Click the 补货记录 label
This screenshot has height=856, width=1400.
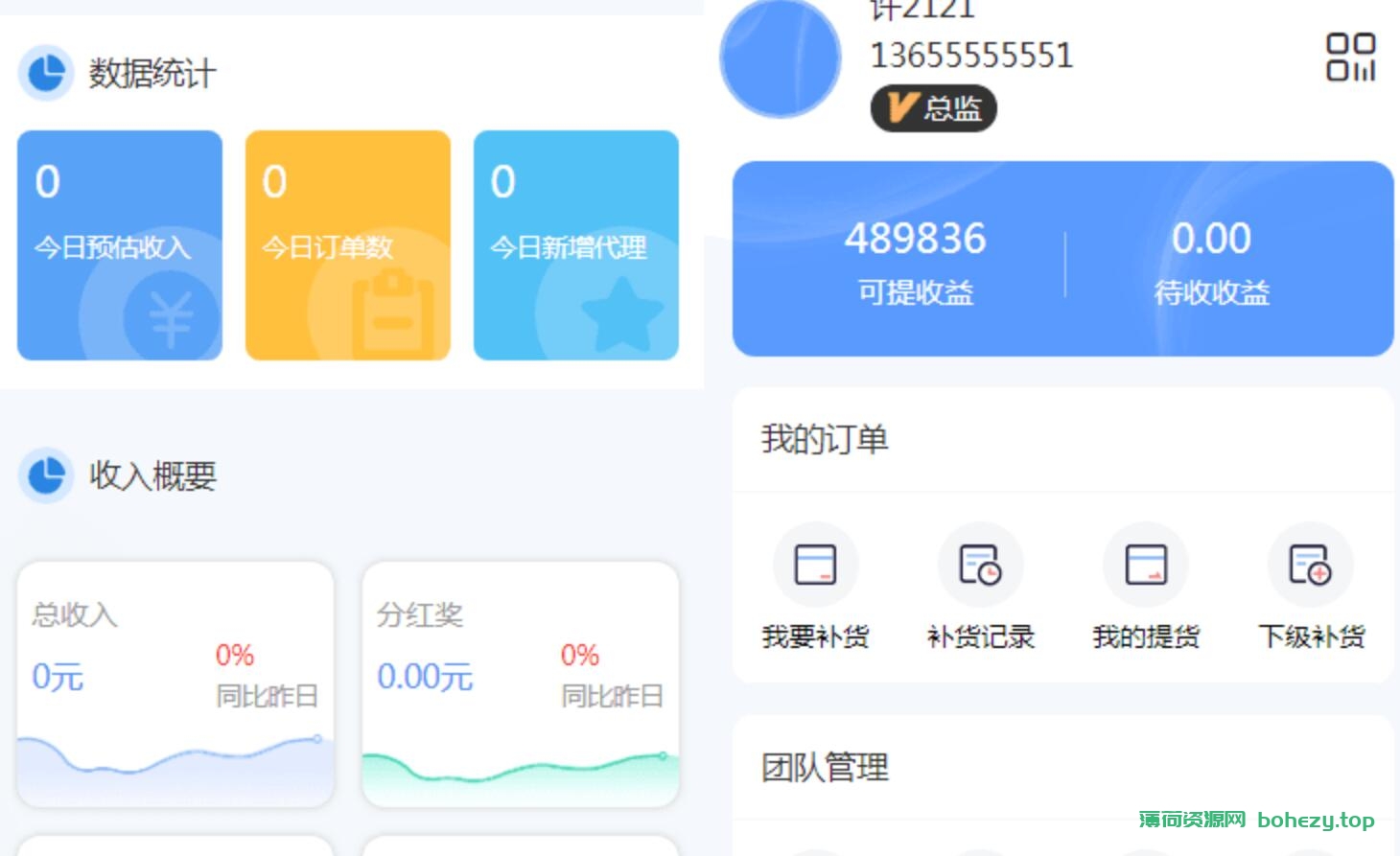980,636
